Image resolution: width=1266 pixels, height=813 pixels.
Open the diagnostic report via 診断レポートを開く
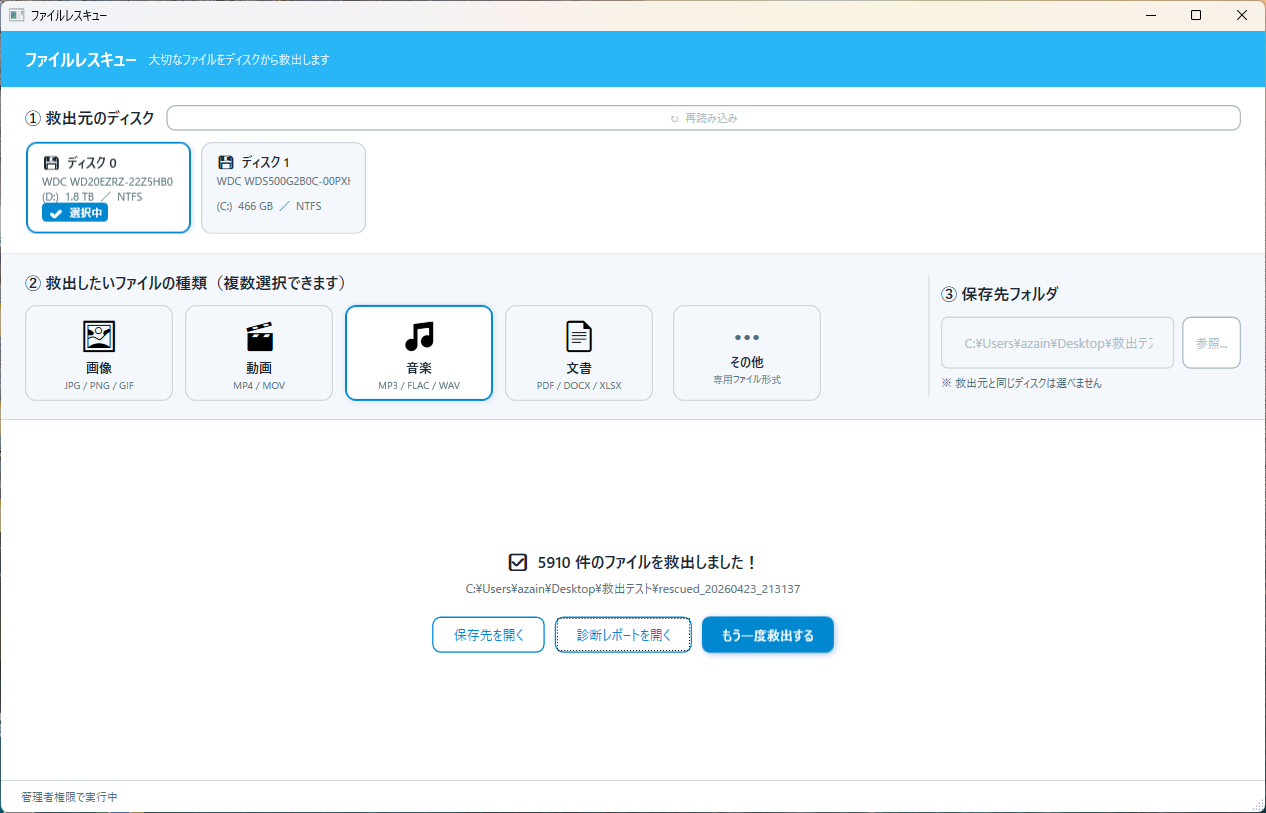622,634
